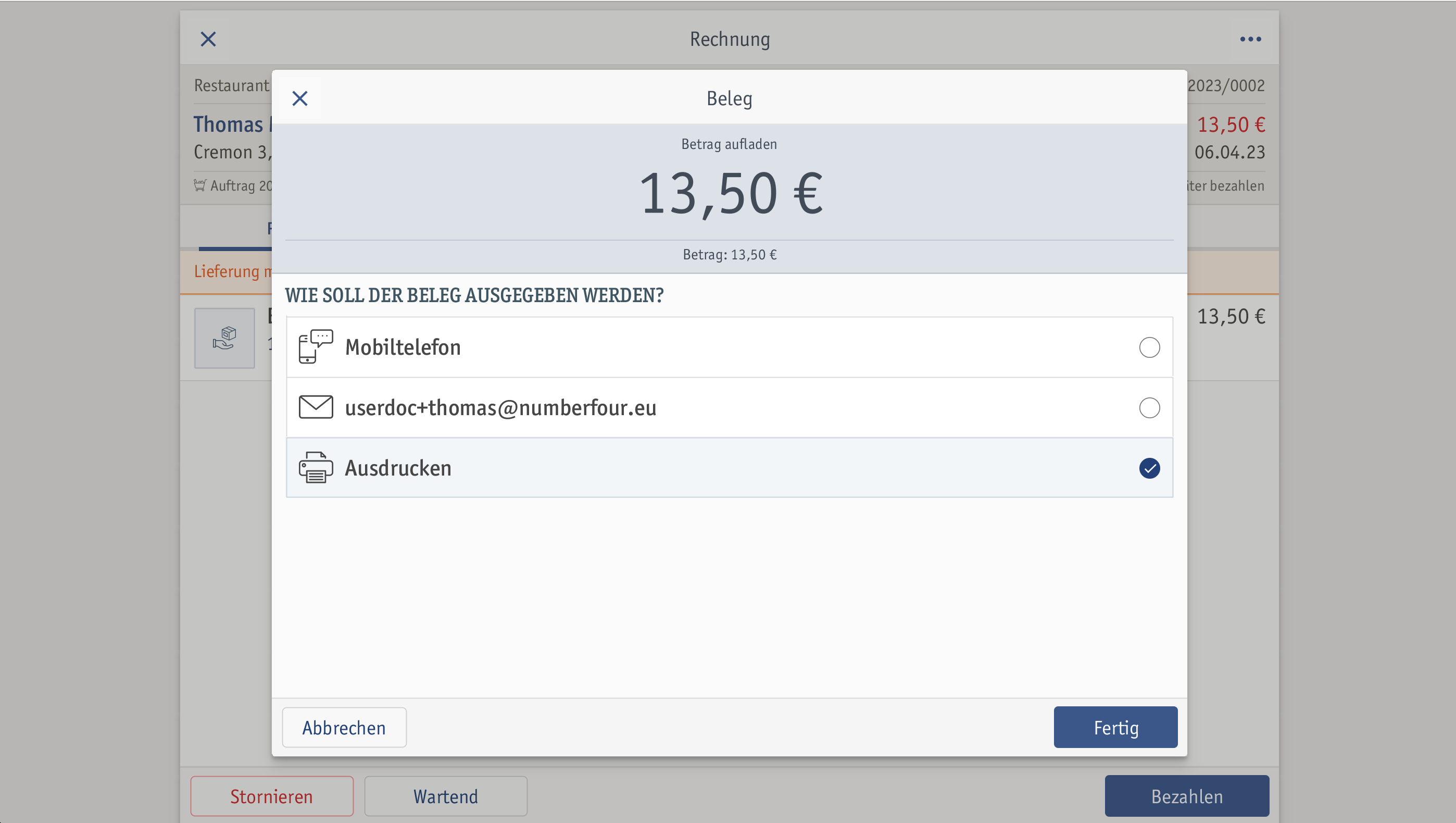Click customer name Thomas in Rechnung
This screenshot has width=1456, height=823.
point(229,124)
